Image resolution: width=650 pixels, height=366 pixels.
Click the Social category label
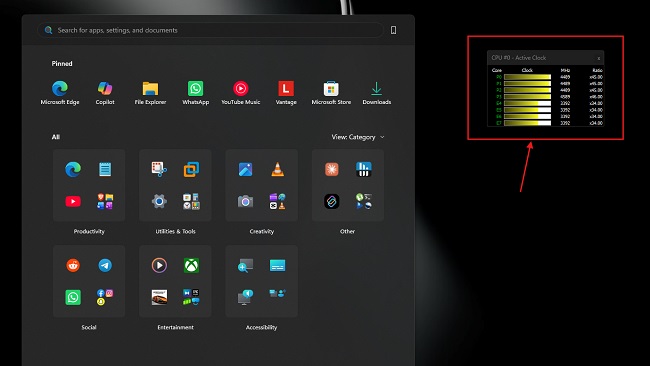click(89, 327)
